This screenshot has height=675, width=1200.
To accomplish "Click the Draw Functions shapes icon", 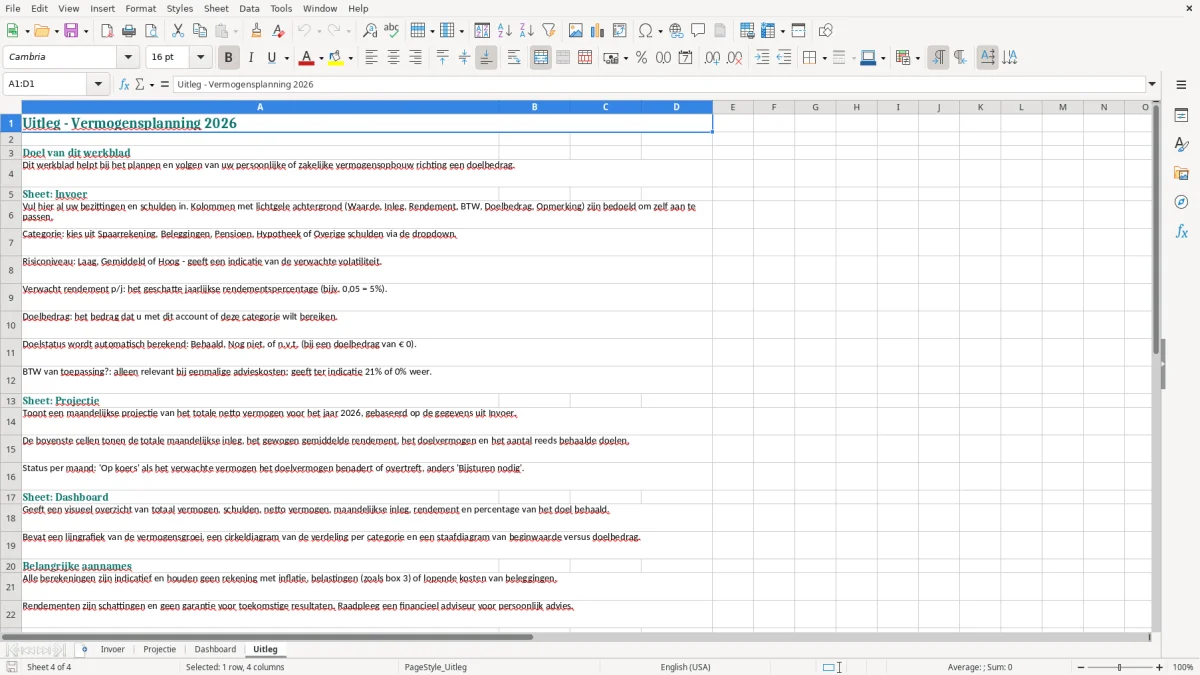I will [x=826, y=31].
